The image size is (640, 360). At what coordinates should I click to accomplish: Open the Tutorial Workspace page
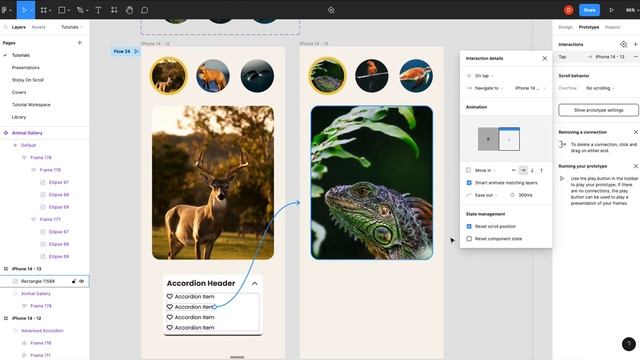tap(31, 104)
